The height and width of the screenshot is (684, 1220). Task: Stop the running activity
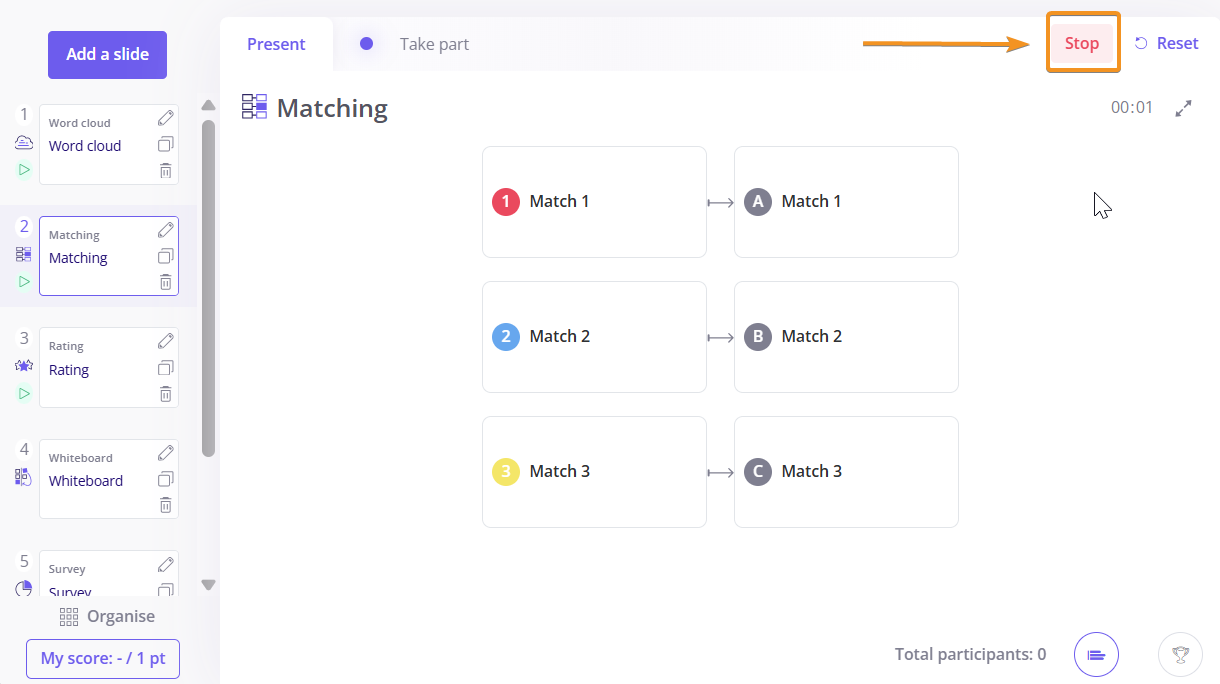[1082, 43]
